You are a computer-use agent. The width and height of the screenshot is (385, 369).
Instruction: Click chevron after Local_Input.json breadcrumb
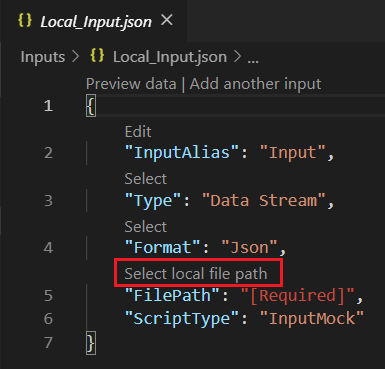(237, 57)
